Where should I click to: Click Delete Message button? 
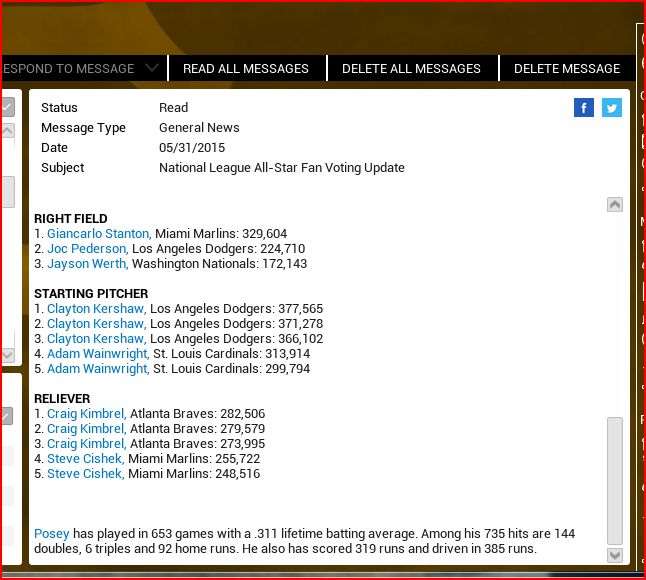tap(567, 68)
